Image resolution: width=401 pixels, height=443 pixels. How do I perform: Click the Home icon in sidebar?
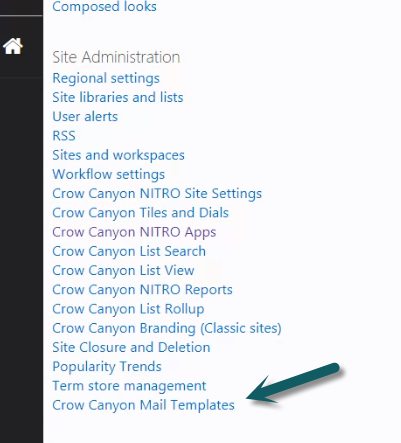point(13,46)
